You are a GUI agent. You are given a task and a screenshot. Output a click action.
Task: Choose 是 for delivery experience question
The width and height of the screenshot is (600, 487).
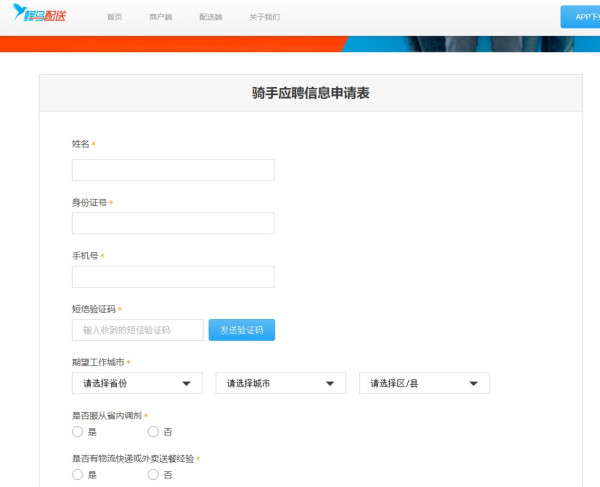tap(78, 474)
